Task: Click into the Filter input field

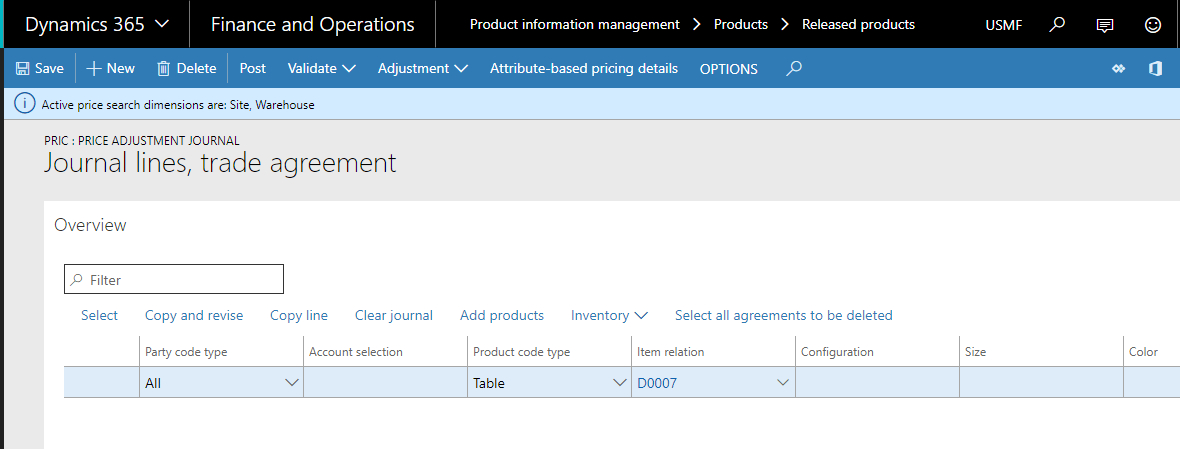Action: click(x=180, y=280)
